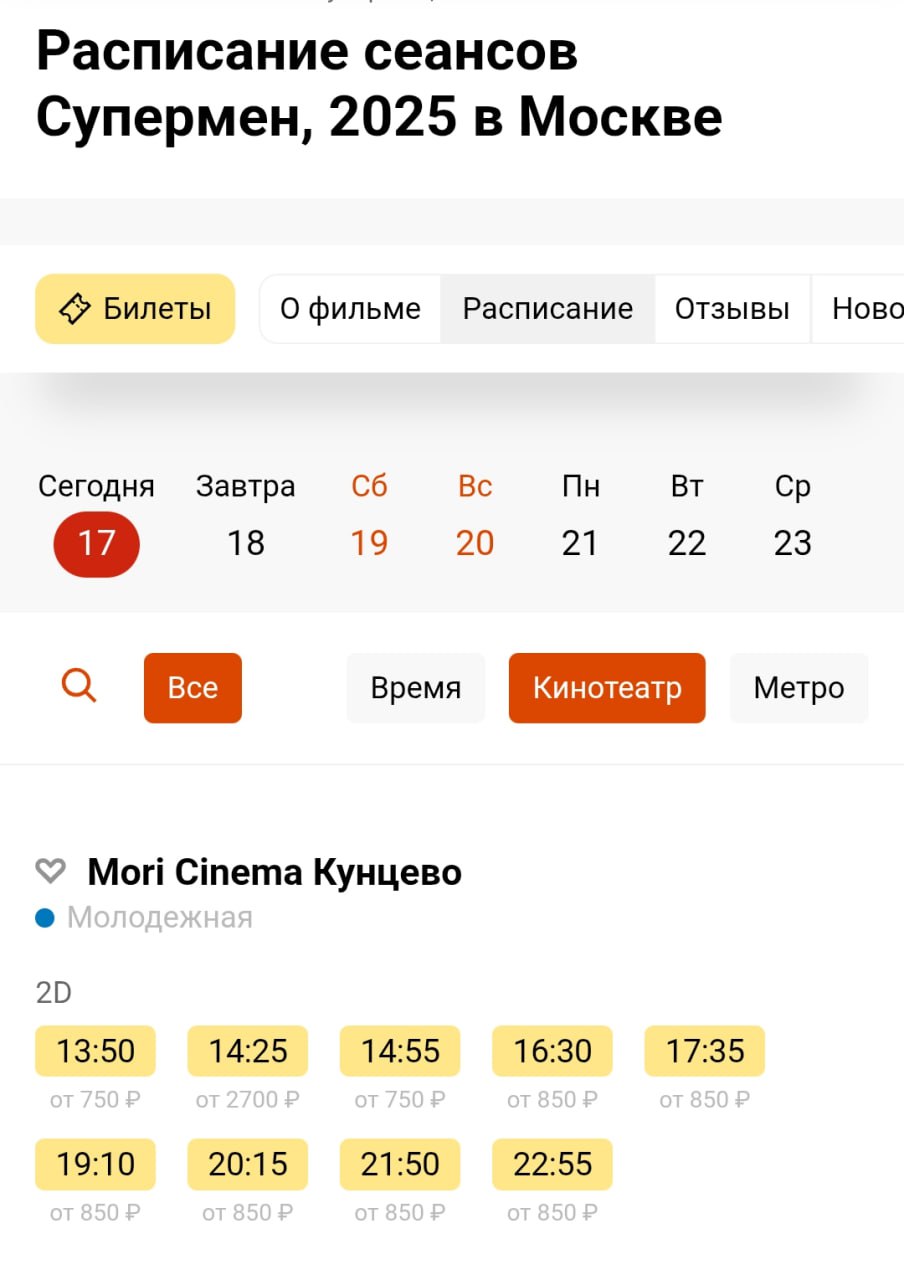Book the 13:50 session
The height and width of the screenshot is (1280, 904).
(95, 1051)
